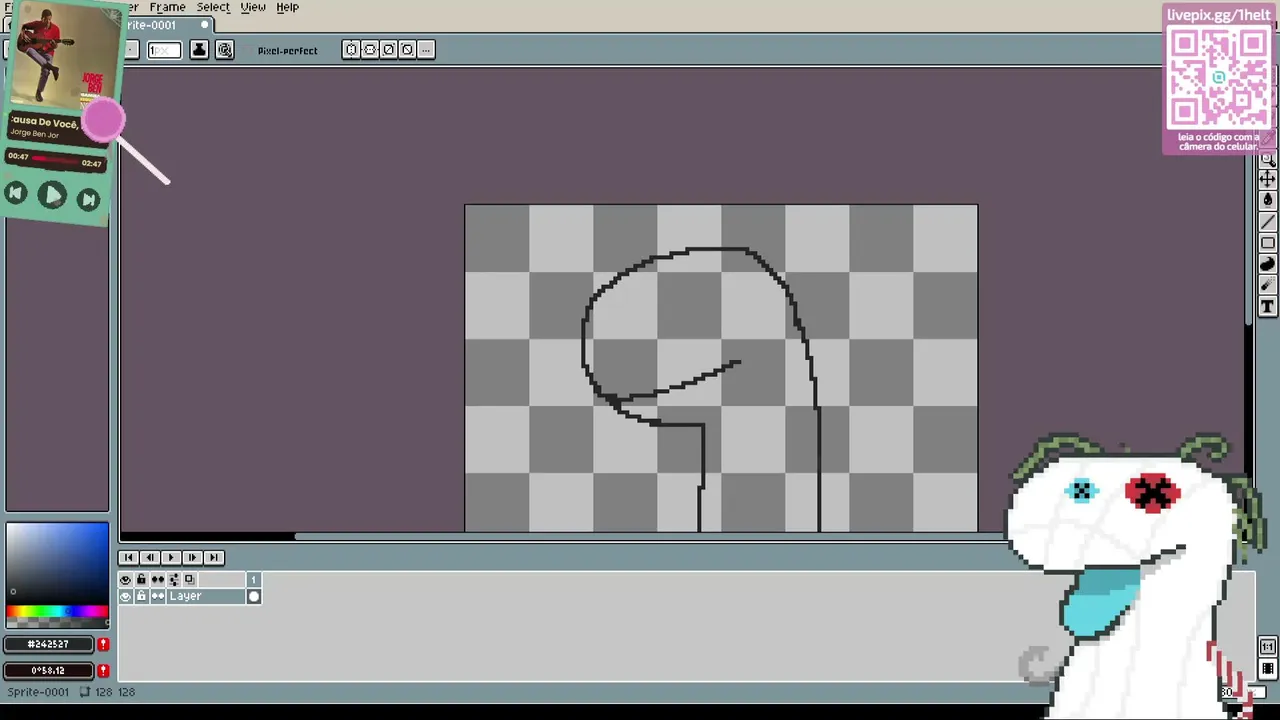Select the cel on frame 1
Viewport: 1280px width, 720px height.
point(254,597)
